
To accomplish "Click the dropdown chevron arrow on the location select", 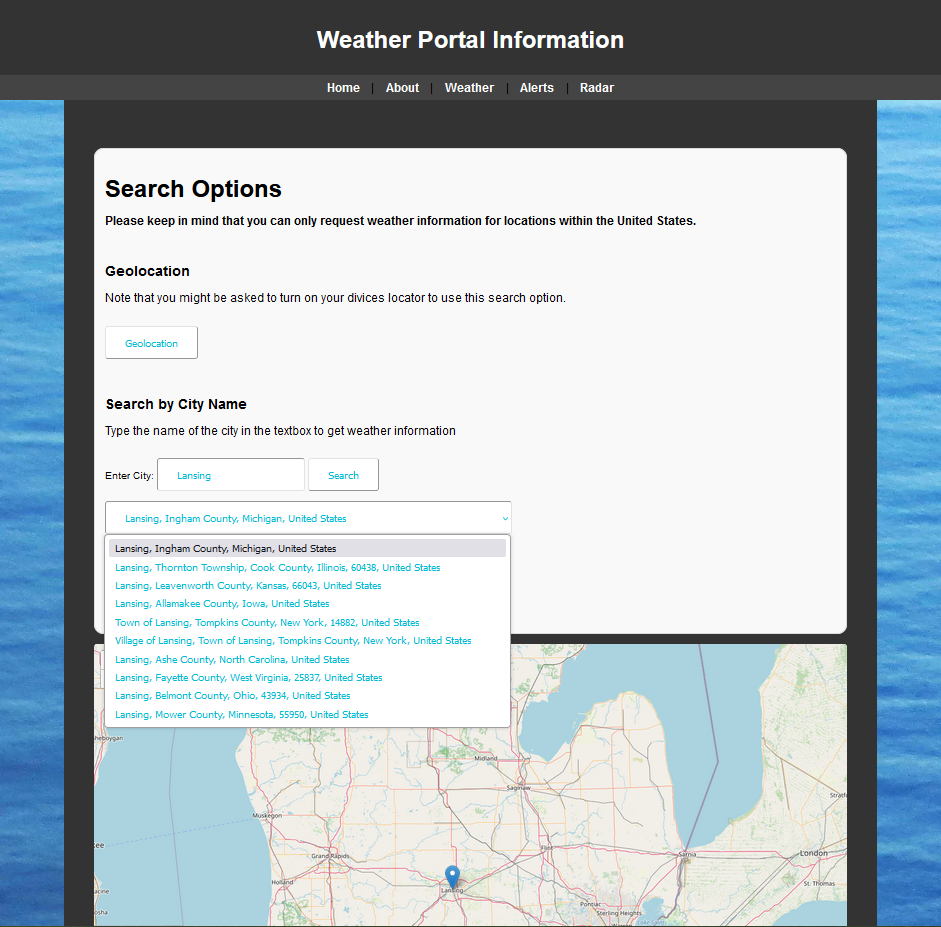I will pyautogui.click(x=505, y=519).
